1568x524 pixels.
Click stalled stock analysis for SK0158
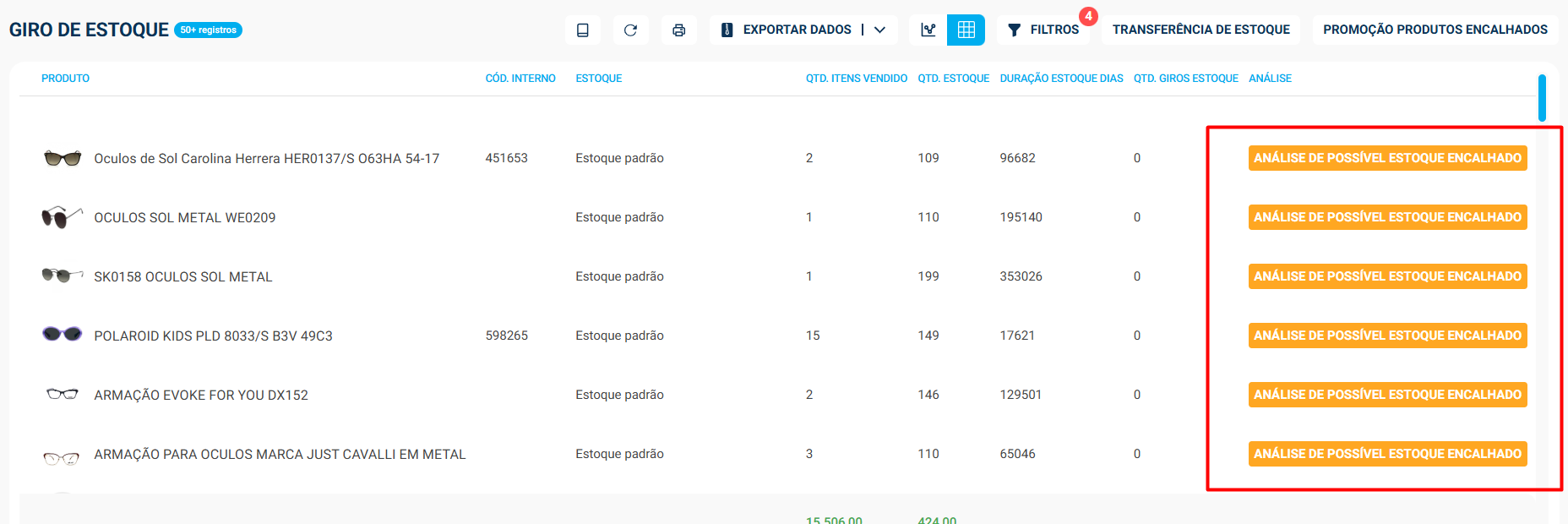pos(1387,276)
